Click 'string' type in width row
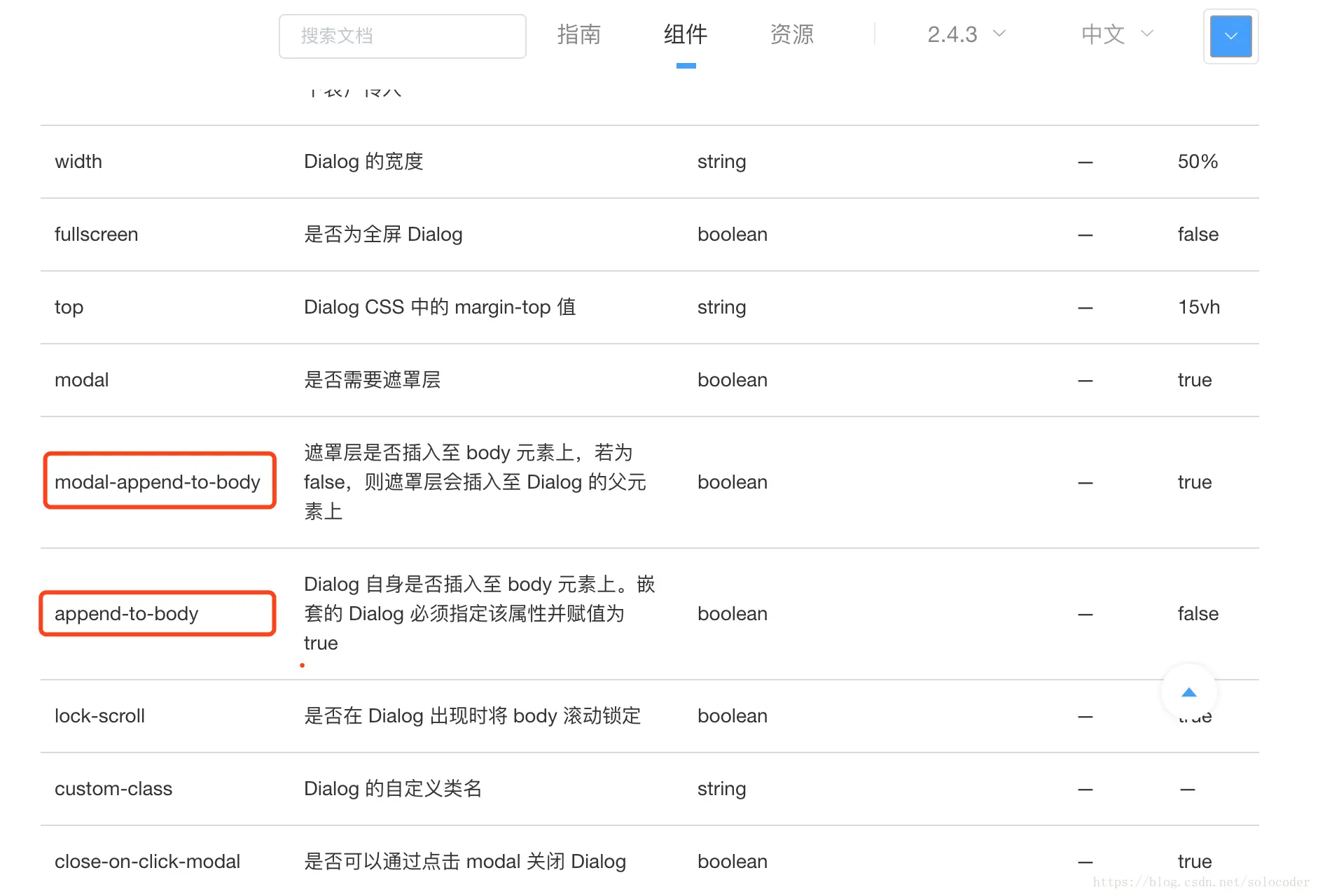The image size is (1318, 896). 722,162
